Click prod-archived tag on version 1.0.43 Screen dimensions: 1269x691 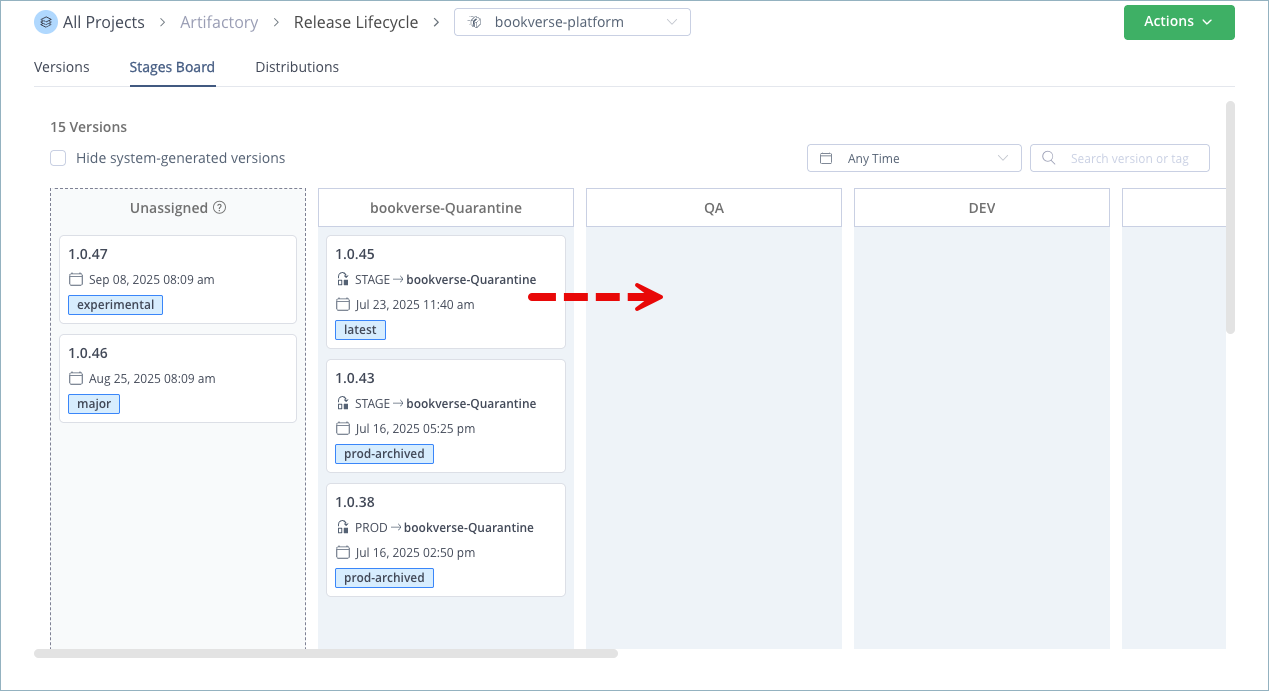tap(384, 454)
